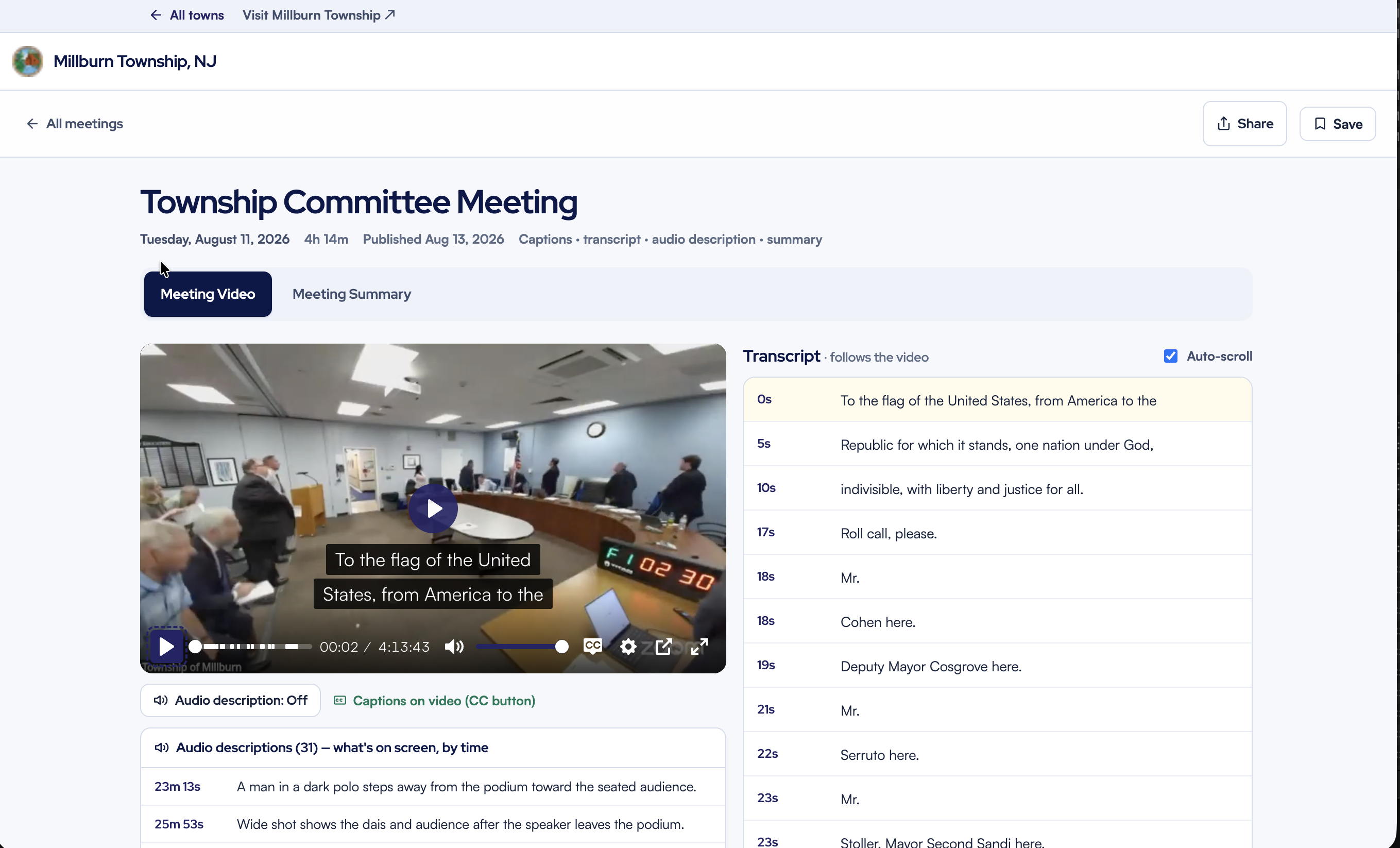Click the 22s timestamp in transcript
The height and width of the screenshot is (848, 1400).
pyautogui.click(x=767, y=754)
